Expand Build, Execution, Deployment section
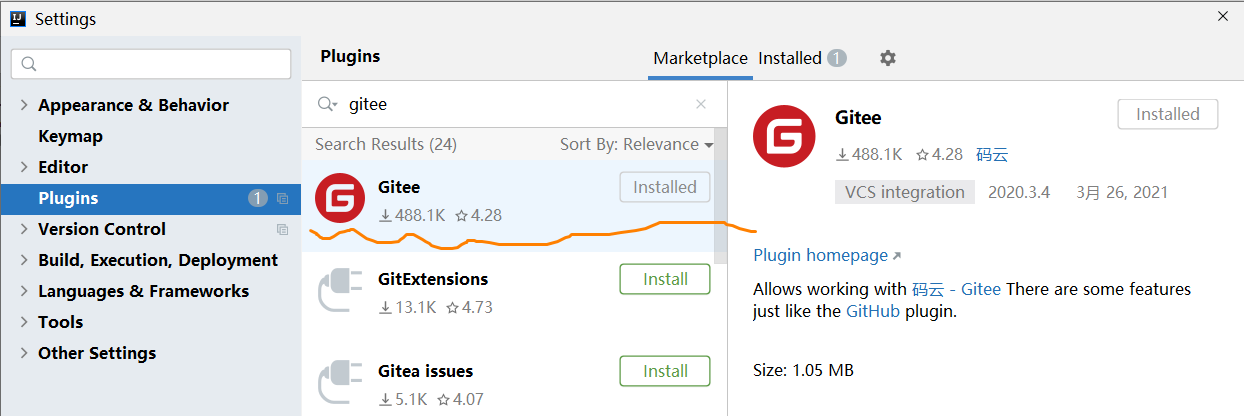This screenshot has width=1244, height=416. [x=24, y=260]
